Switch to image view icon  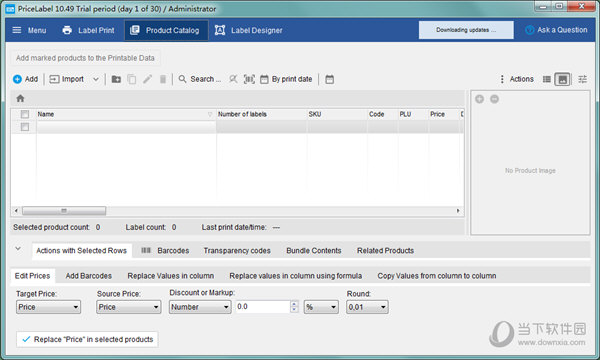point(562,79)
